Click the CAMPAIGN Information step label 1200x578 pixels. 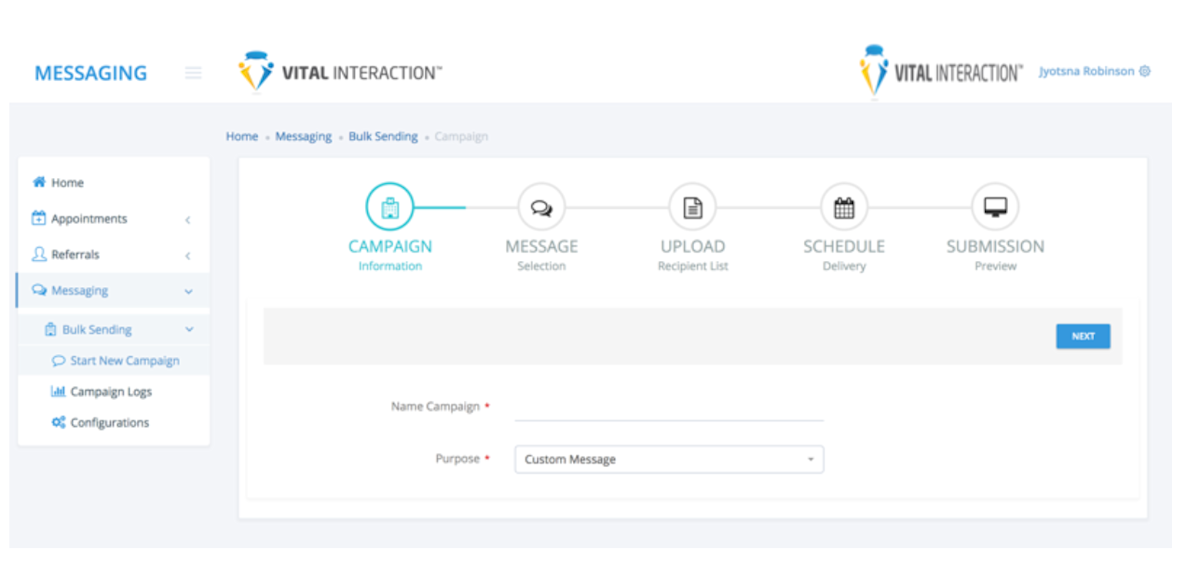tap(390, 255)
